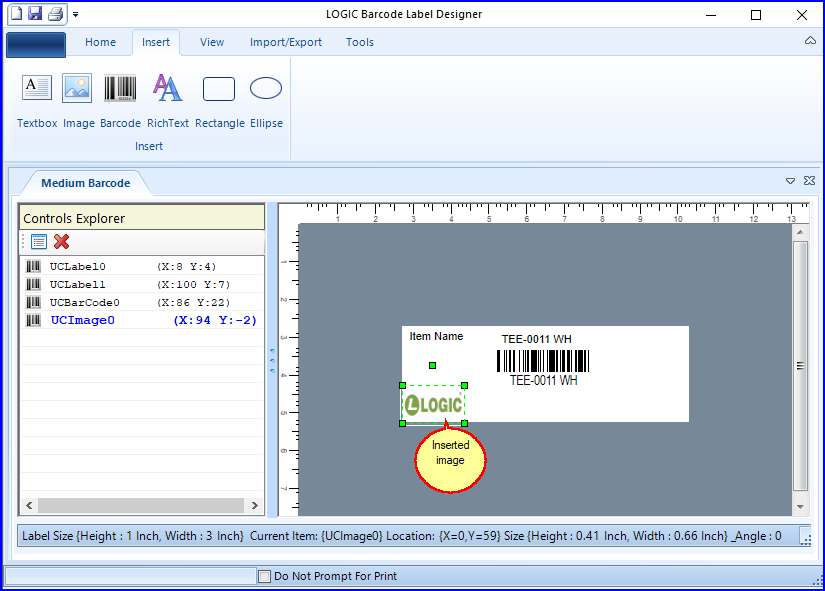Viewport: 825px width, 591px height.
Task: Click the inserted LOGIC logo image
Action: 434,405
